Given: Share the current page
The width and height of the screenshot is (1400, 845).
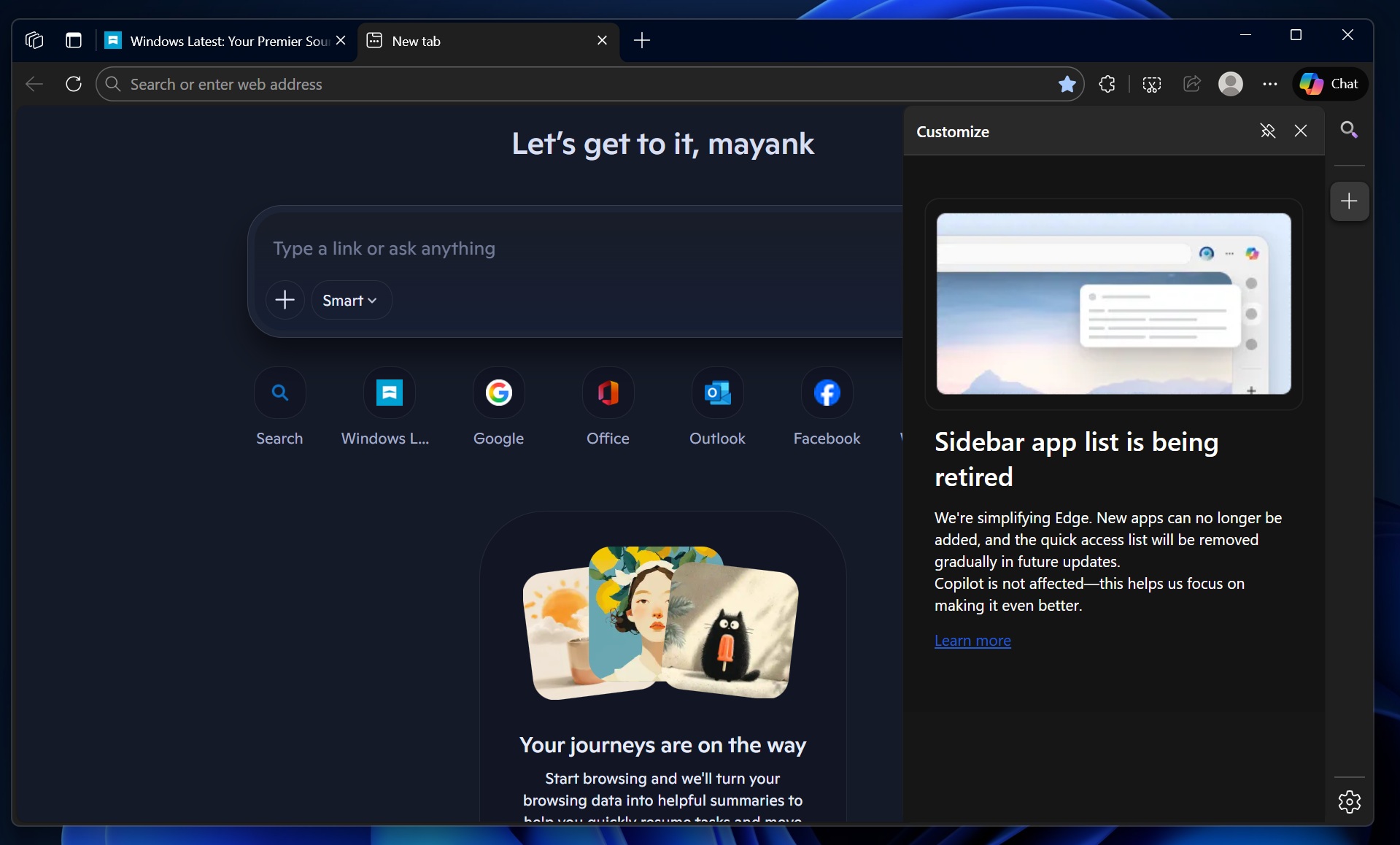Looking at the screenshot, I should click(1192, 83).
